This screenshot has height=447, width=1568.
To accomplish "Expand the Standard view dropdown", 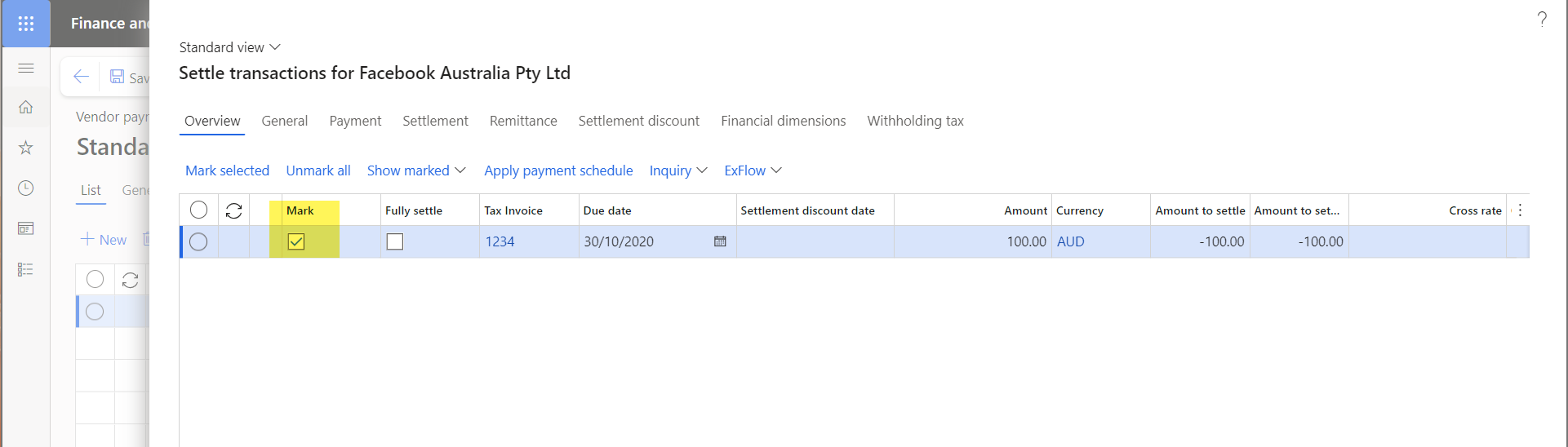I will 229,47.
